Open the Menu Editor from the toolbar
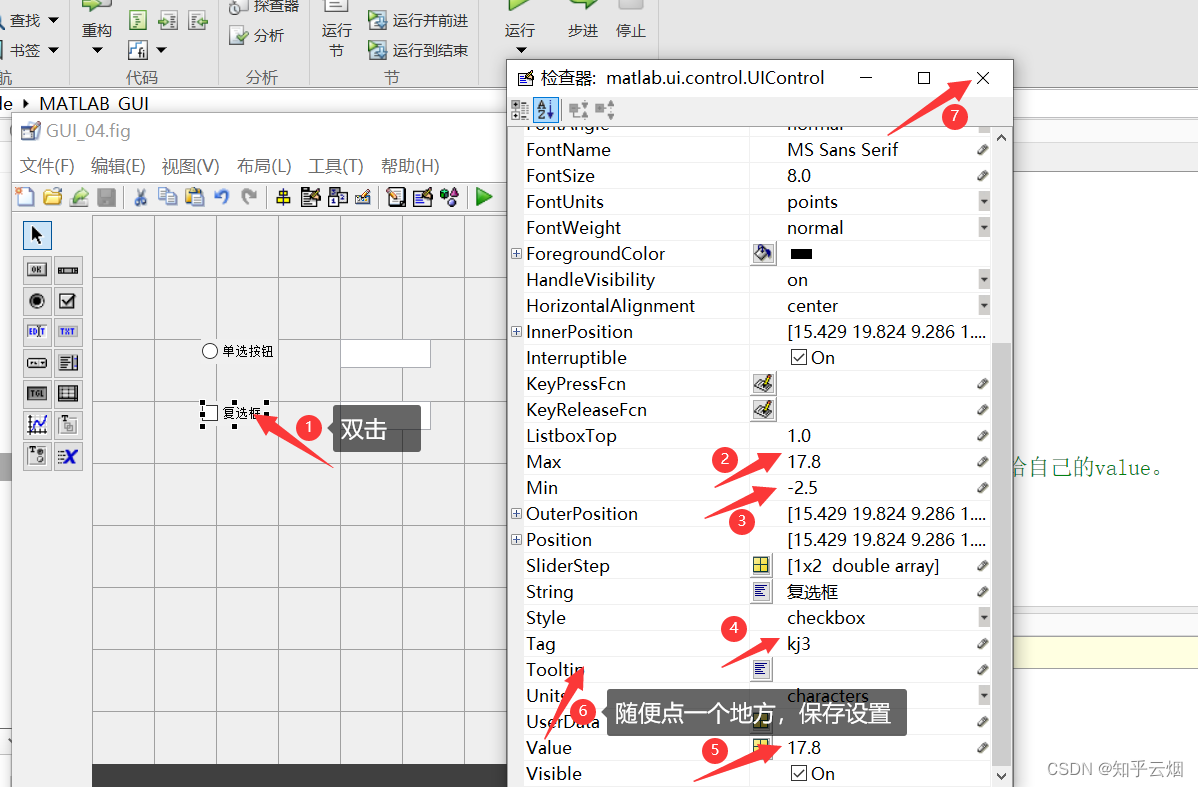 (310, 196)
